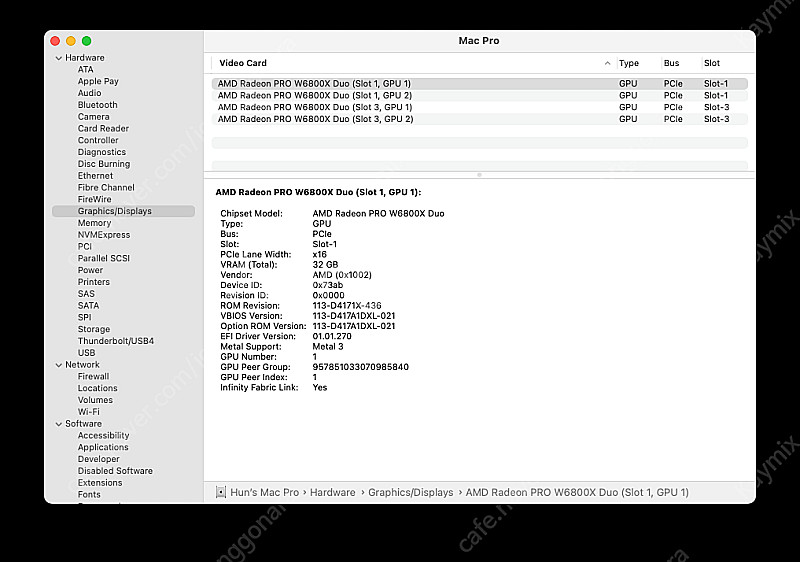Open the SAS entry
The width and height of the screenshot is (800, 562).
pos(86,294)
